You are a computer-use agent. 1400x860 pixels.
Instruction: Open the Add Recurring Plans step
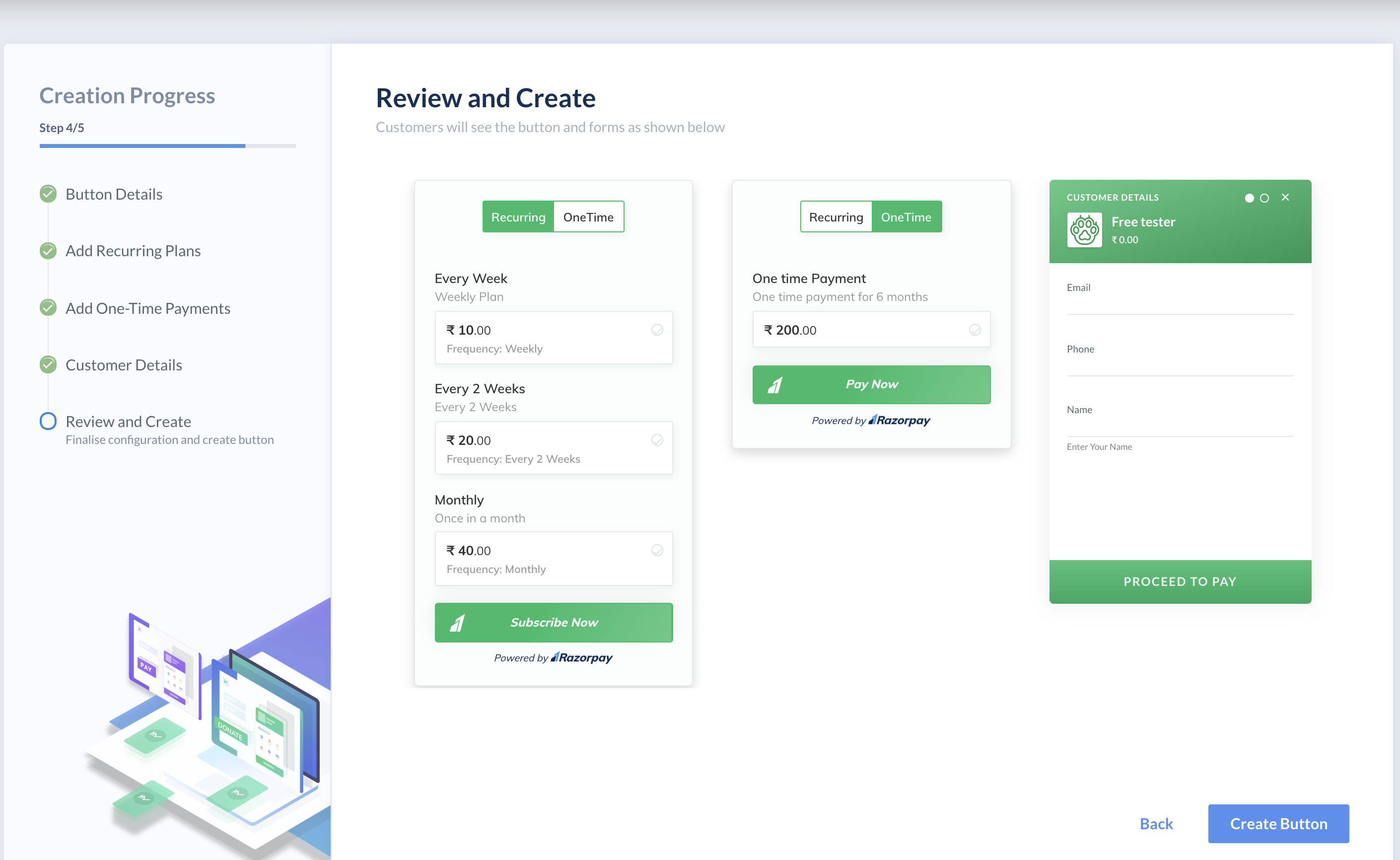[x=133, y=251]
